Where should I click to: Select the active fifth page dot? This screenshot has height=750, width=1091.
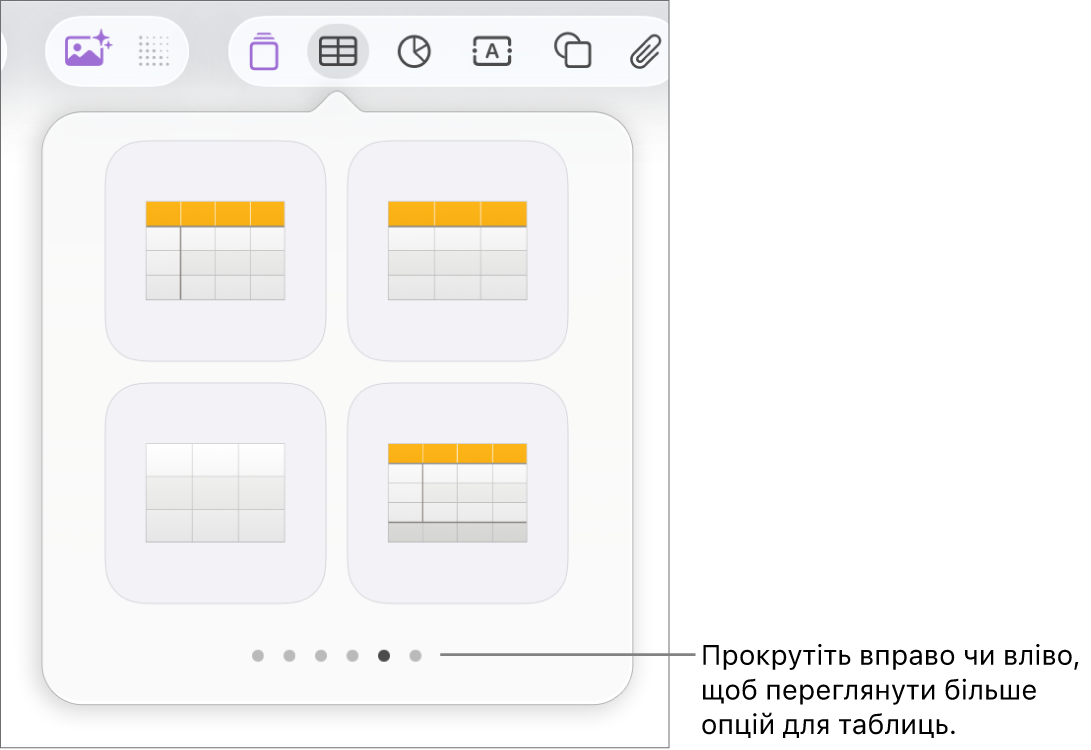383,655
